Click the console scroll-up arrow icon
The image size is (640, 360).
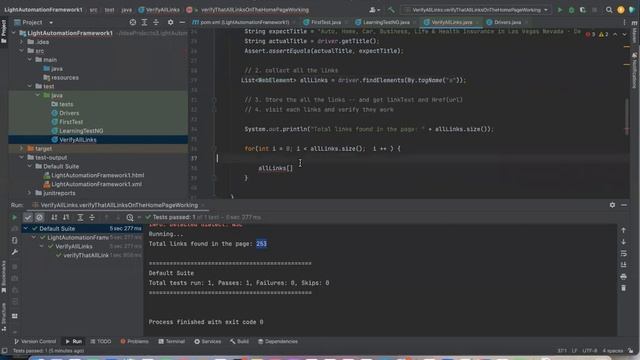pyautogui.click(x=623, y=231)
